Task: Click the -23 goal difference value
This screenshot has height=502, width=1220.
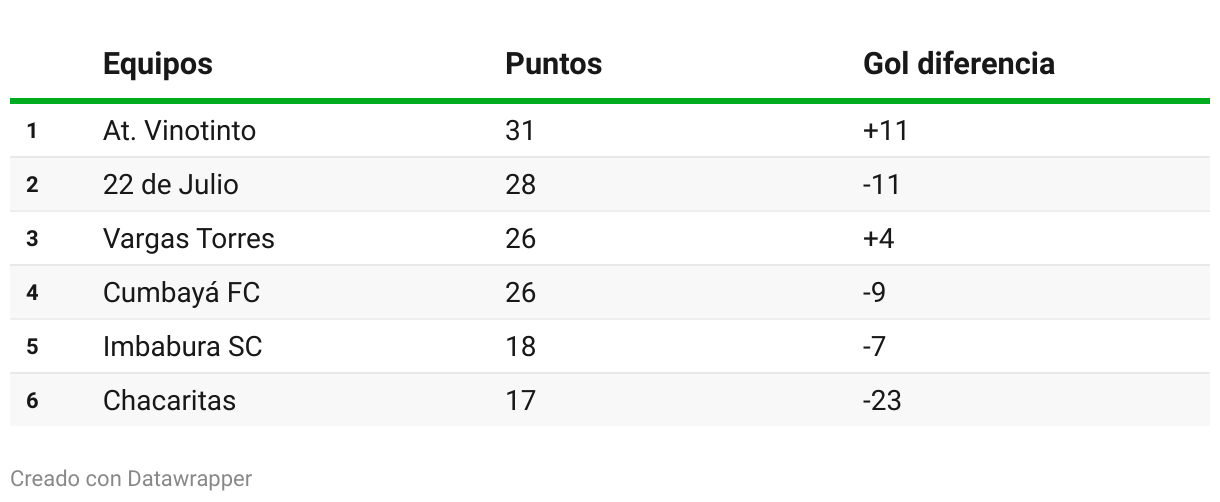Action: (x=881, y=401)
